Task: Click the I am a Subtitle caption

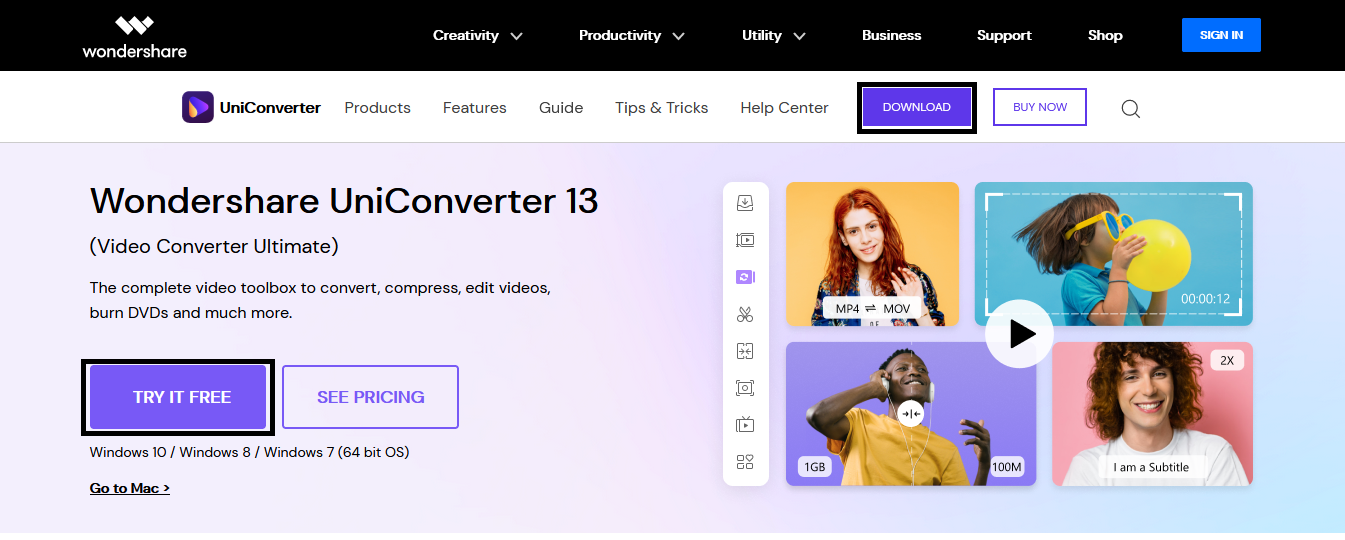Action: pos(1151,467)
